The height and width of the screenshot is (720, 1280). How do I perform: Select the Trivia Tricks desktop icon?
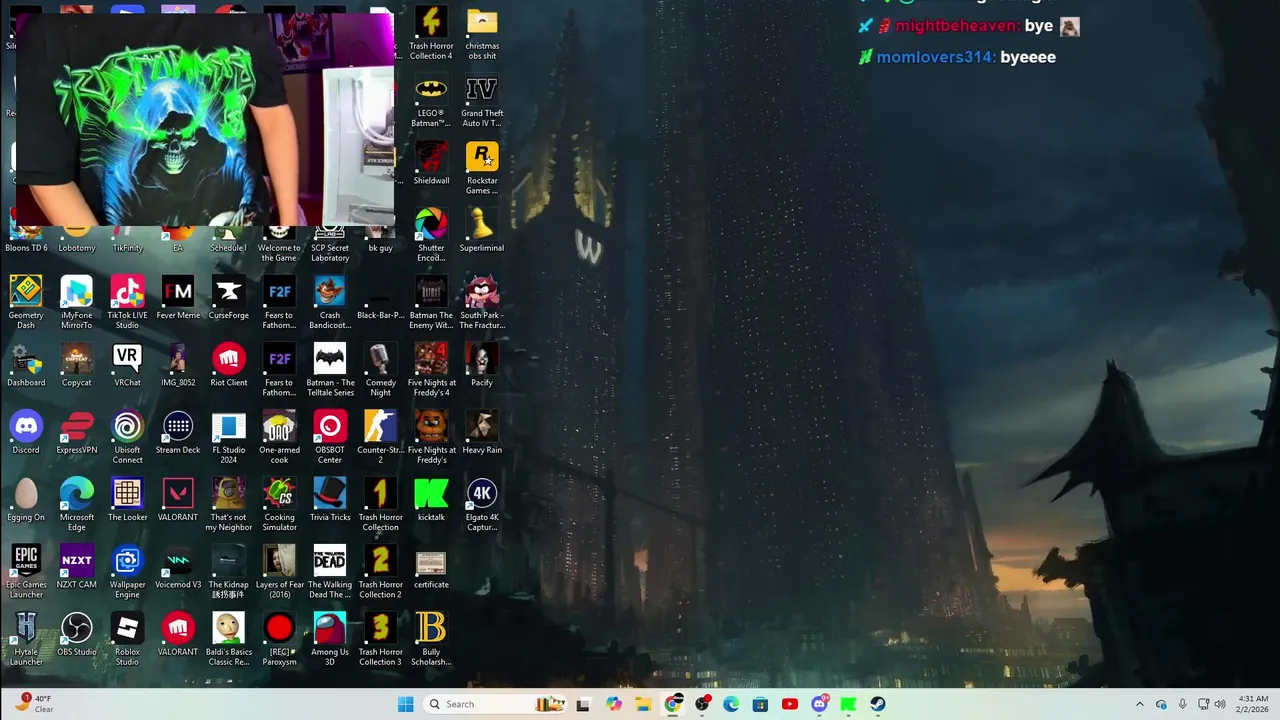[330, 500]
